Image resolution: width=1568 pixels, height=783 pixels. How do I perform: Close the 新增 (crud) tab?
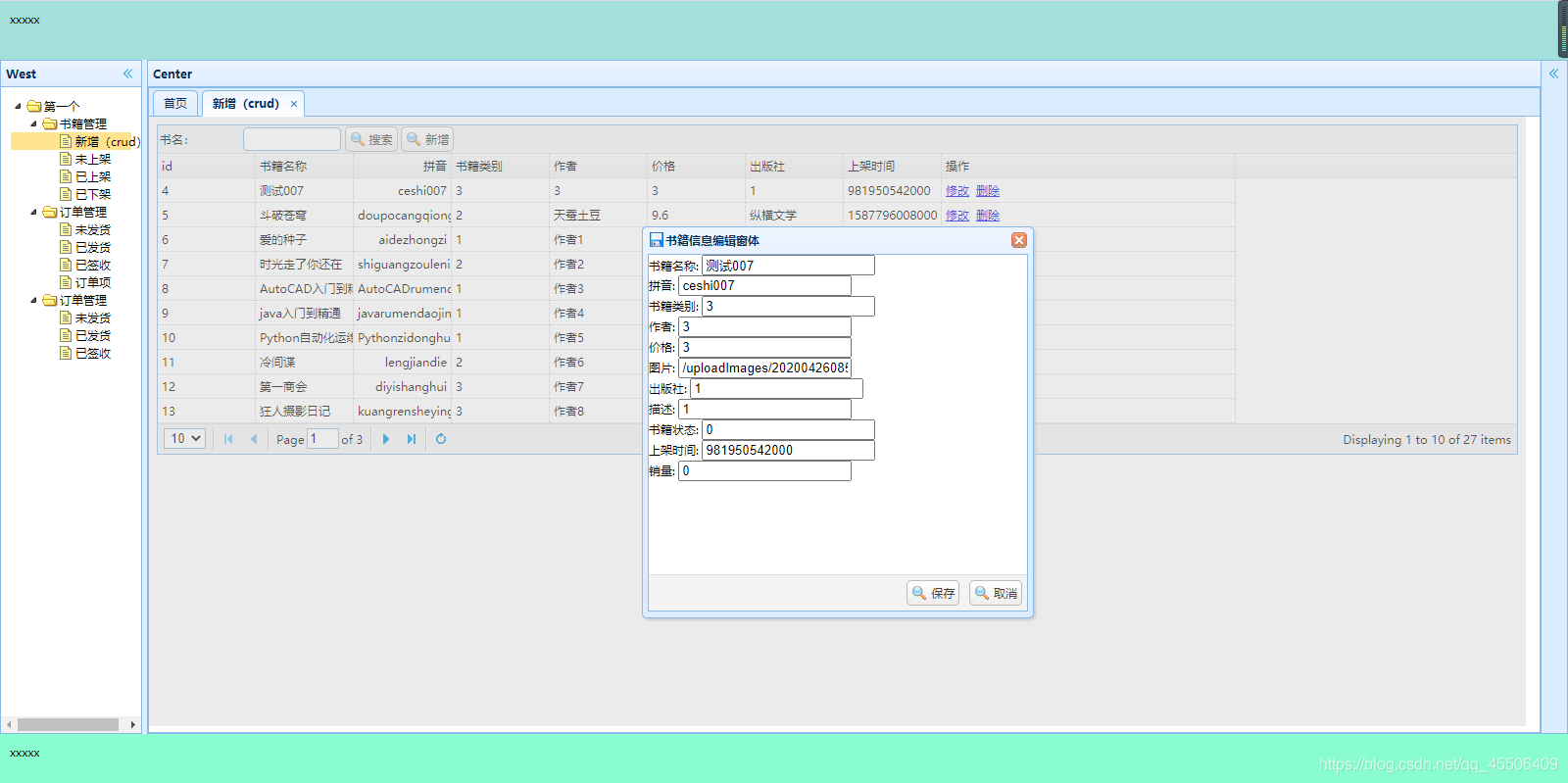[293, 104]
